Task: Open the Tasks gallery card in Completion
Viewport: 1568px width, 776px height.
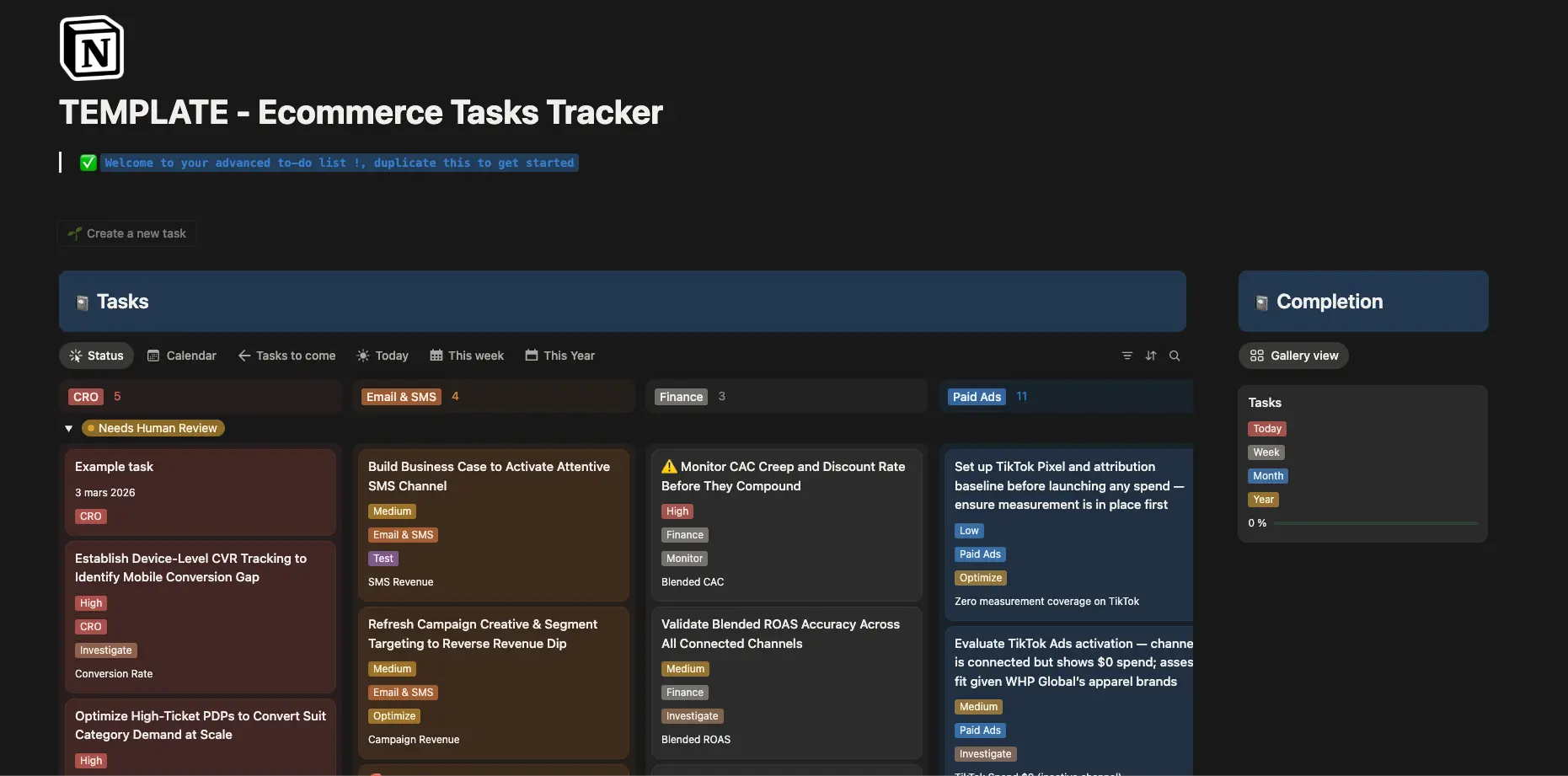Action: (1362, 463)
